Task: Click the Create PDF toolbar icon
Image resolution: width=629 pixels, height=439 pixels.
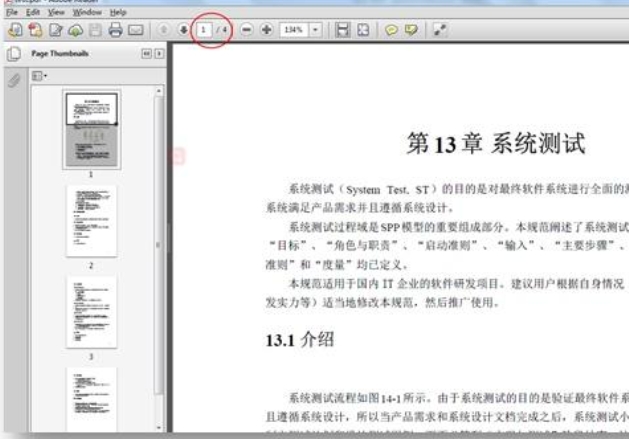Action: point(35,30)
